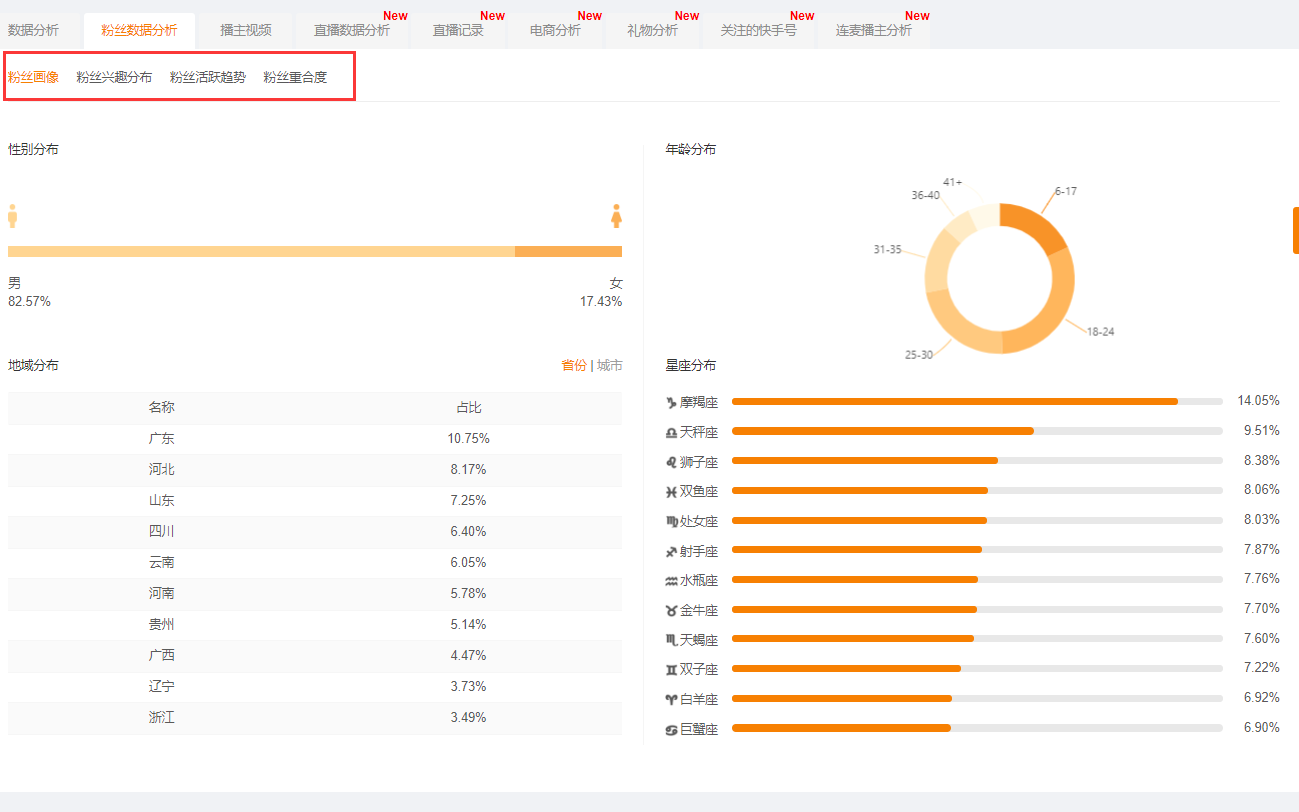Click the Leo 狮子座 zodiac icon

671,462
